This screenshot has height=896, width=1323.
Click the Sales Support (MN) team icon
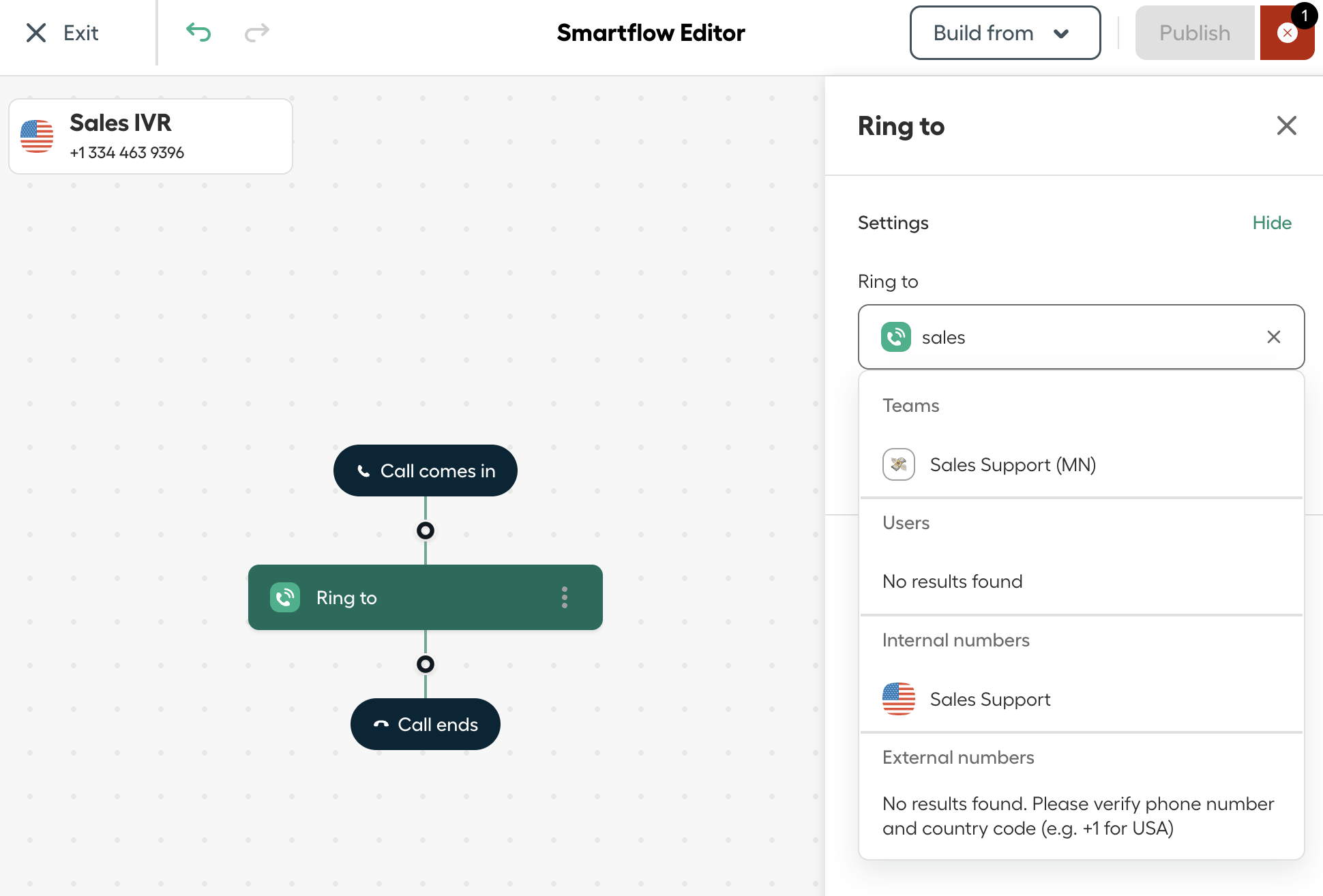[x=899, y=464]
